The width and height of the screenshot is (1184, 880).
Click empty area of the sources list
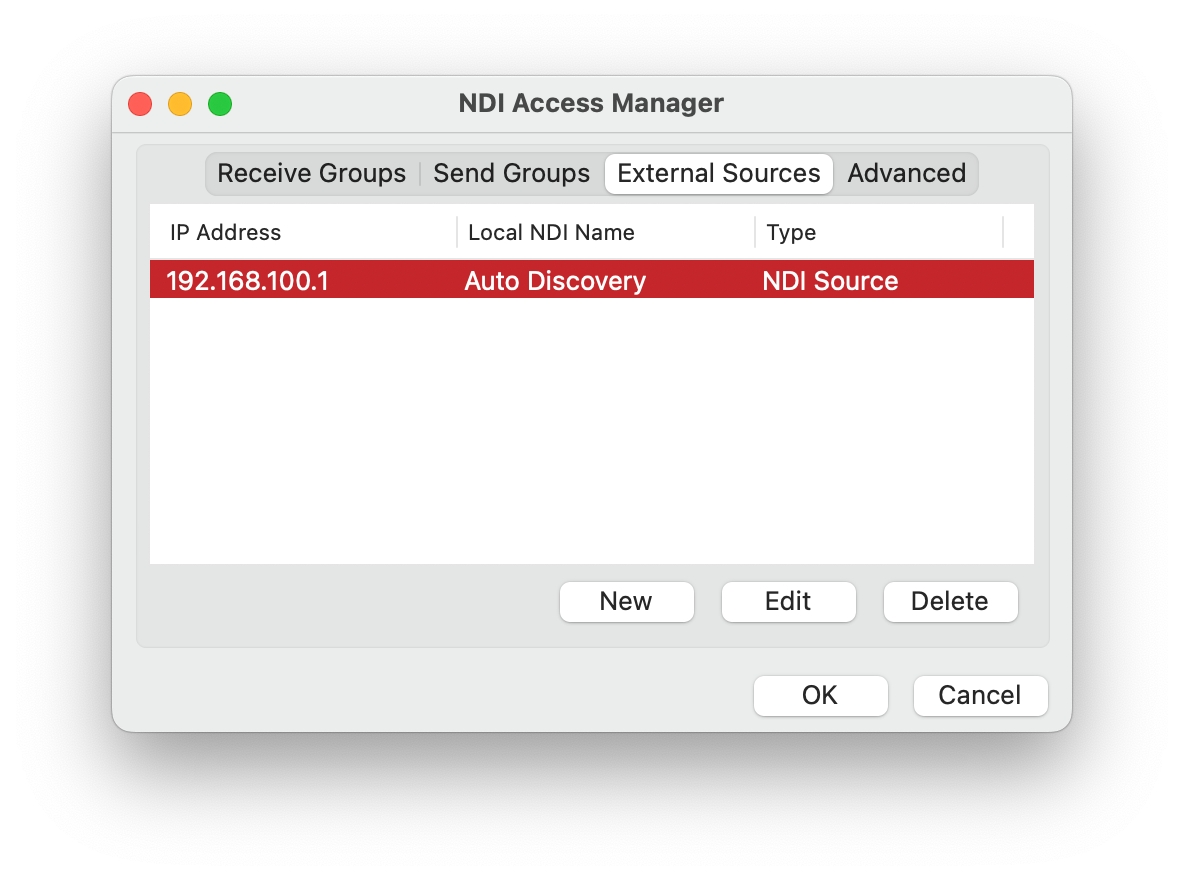coord(590,430)
